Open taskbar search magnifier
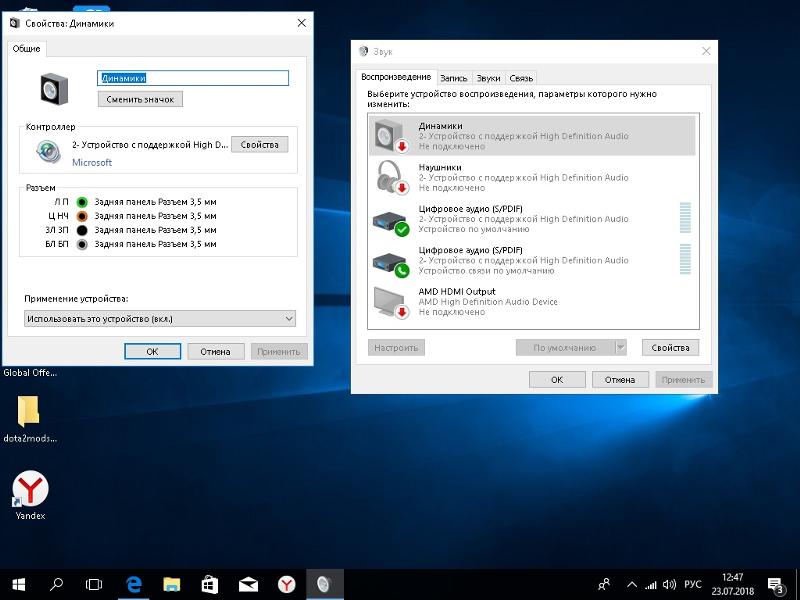800x600 pixels. (x=56, y=585)
